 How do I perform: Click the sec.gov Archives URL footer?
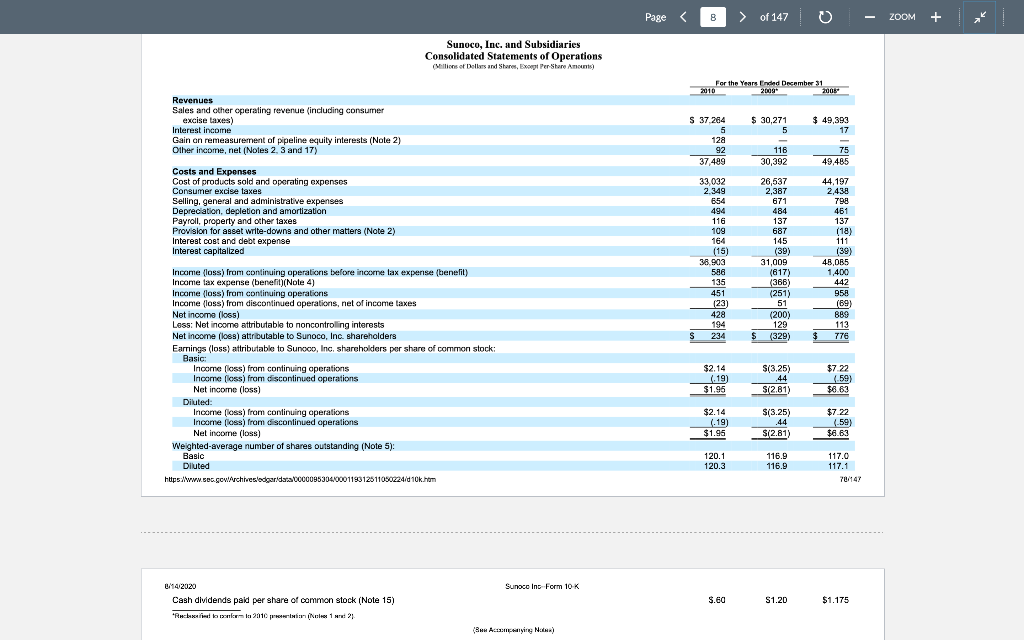(x=300, y=479)
